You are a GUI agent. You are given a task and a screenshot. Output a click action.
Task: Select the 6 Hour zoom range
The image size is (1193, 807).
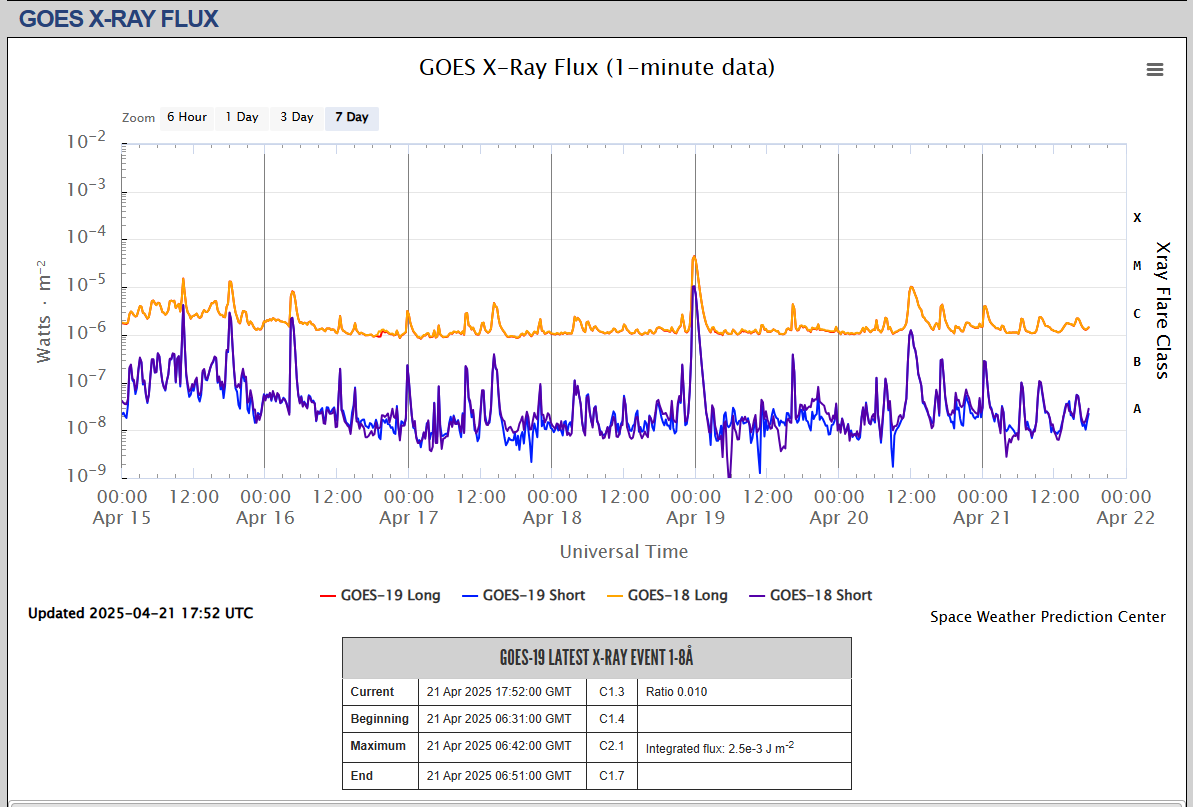click(186, 118)
